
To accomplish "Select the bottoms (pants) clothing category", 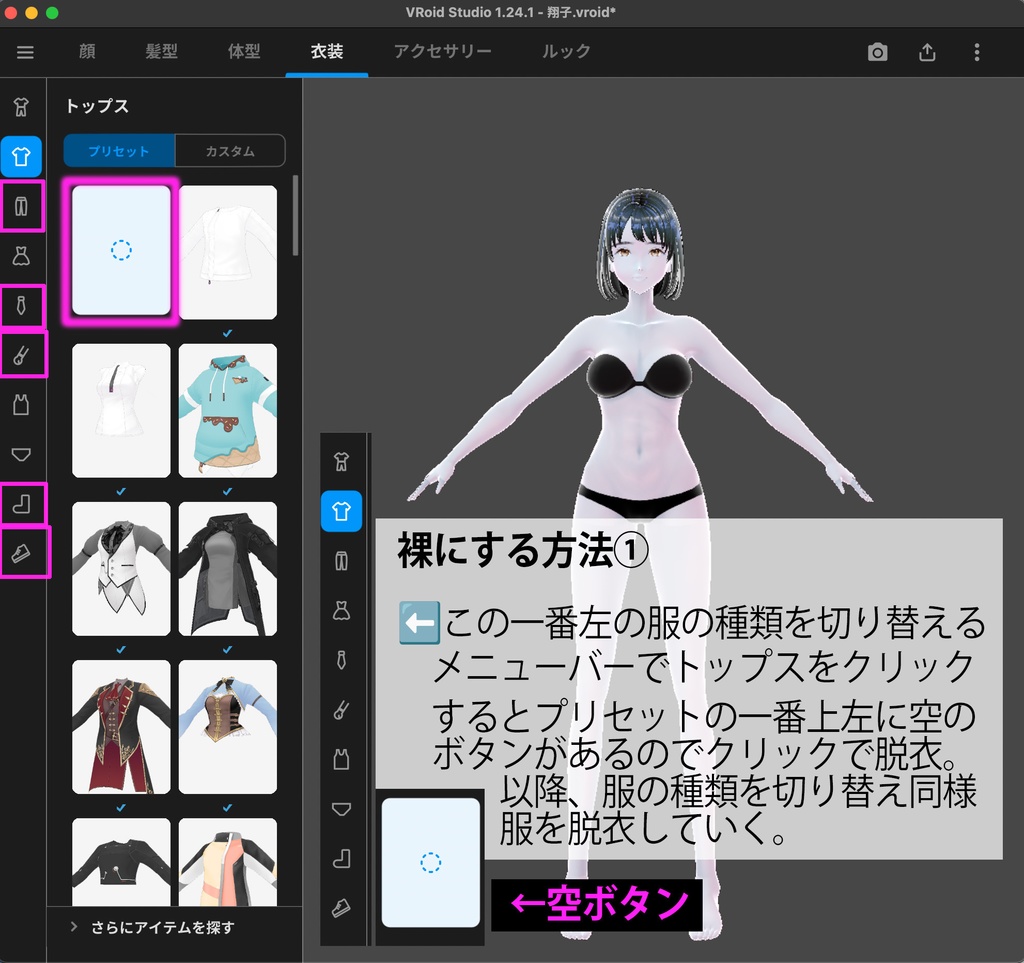I will [22, 207].
